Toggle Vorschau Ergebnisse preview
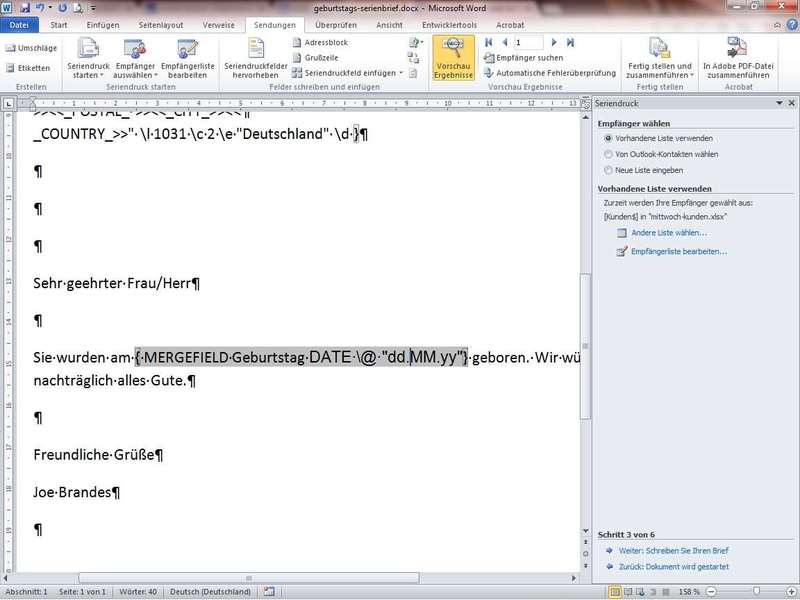The width and height of the screenshot is (800, 600). pyautogui.click(x=453, y=58)
